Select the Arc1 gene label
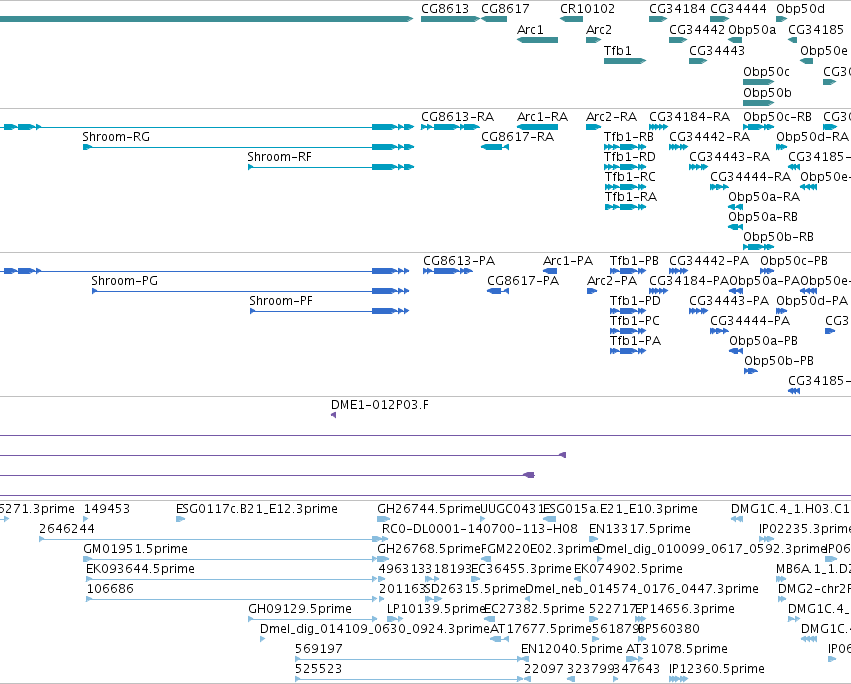The height and width of the screenshot is (684, 851). pos(530,30)
